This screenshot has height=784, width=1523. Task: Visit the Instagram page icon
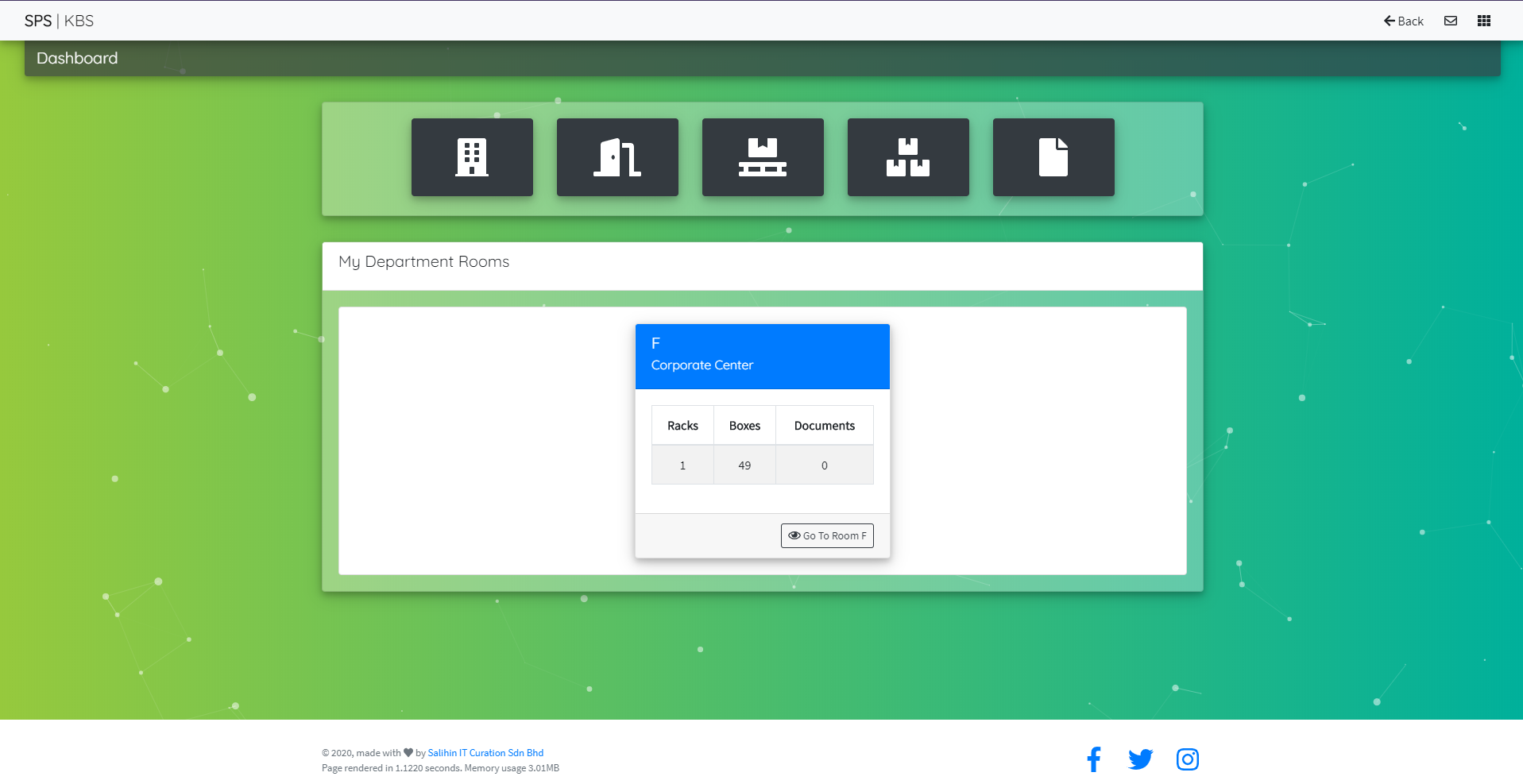click(1188, 759)
